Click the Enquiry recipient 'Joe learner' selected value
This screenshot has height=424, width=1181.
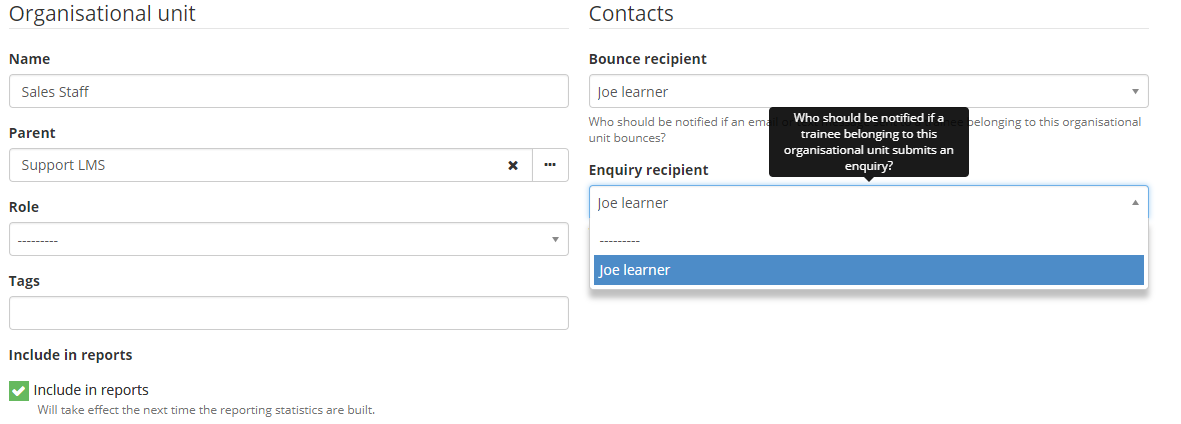634,203
